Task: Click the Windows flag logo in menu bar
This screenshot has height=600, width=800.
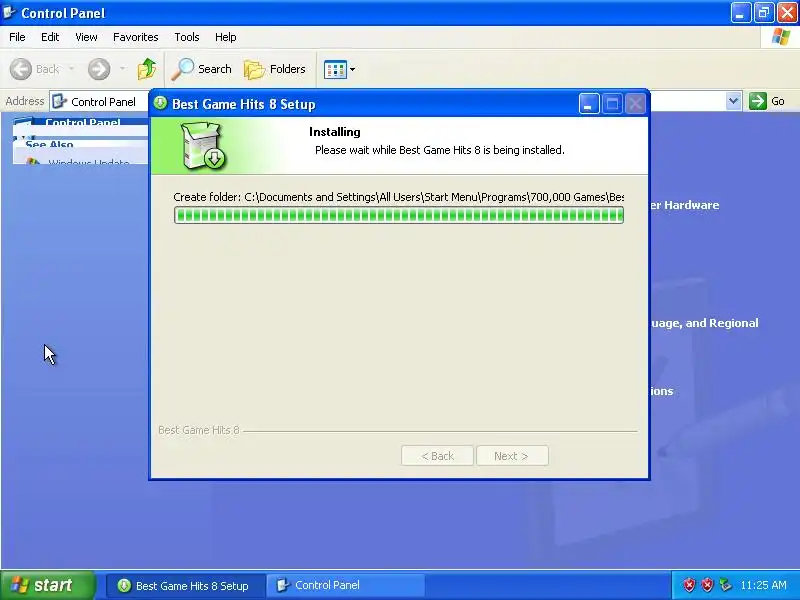Action: click(781, 37)
